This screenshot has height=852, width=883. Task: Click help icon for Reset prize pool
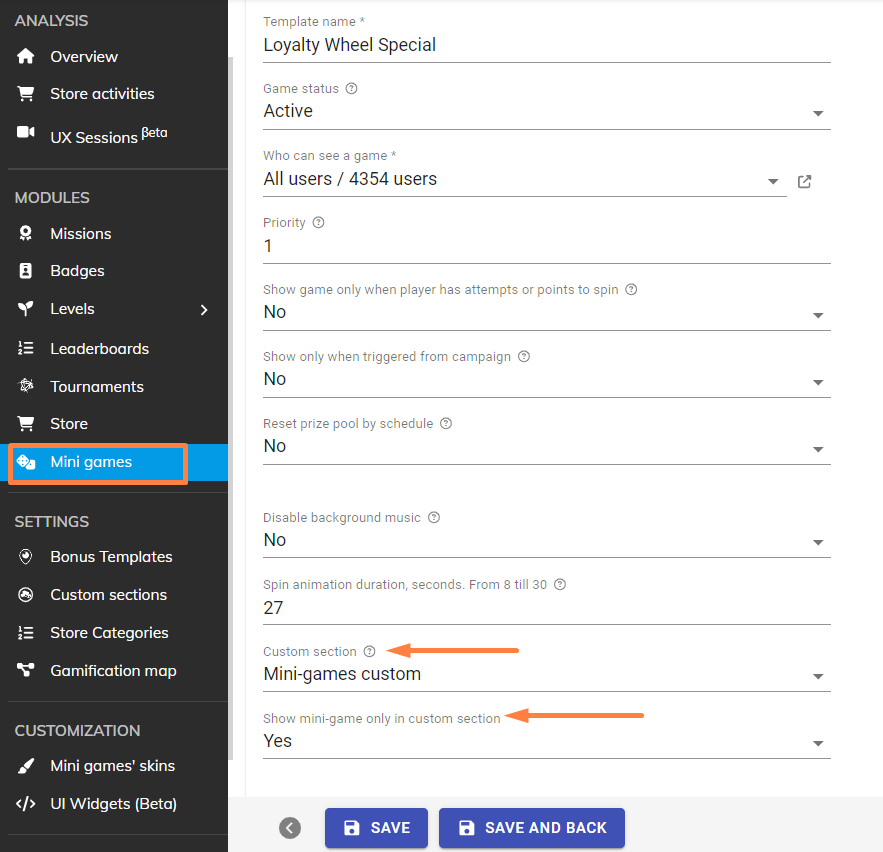pos(446,423)
